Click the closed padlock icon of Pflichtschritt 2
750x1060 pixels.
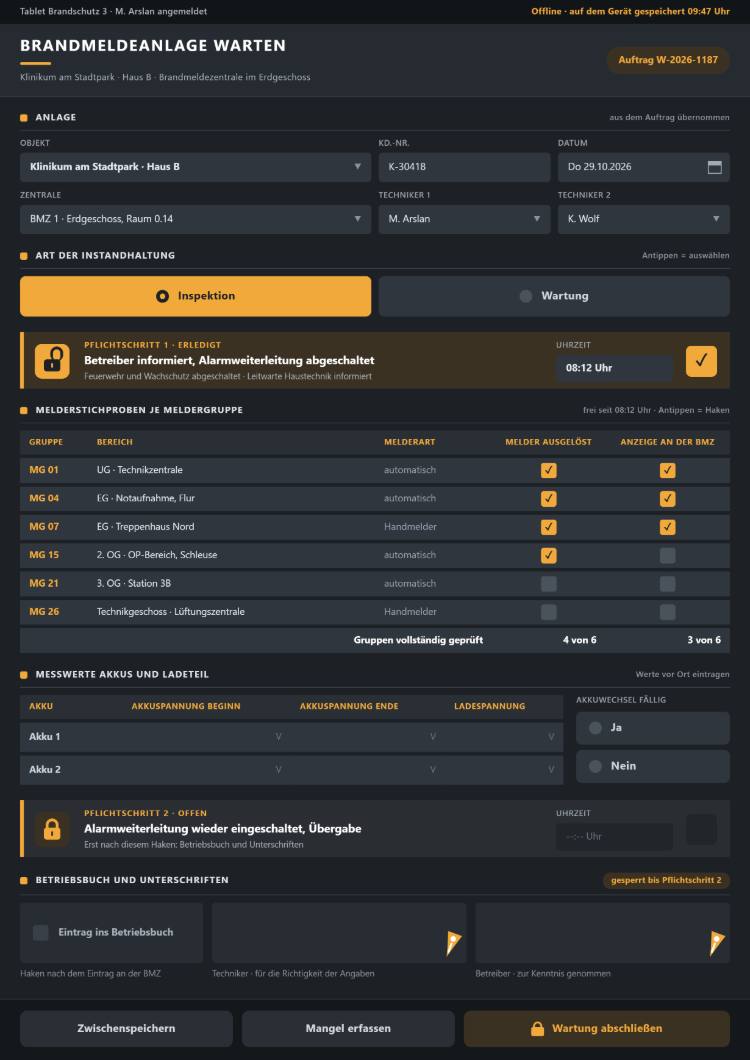tap(52, 829)
